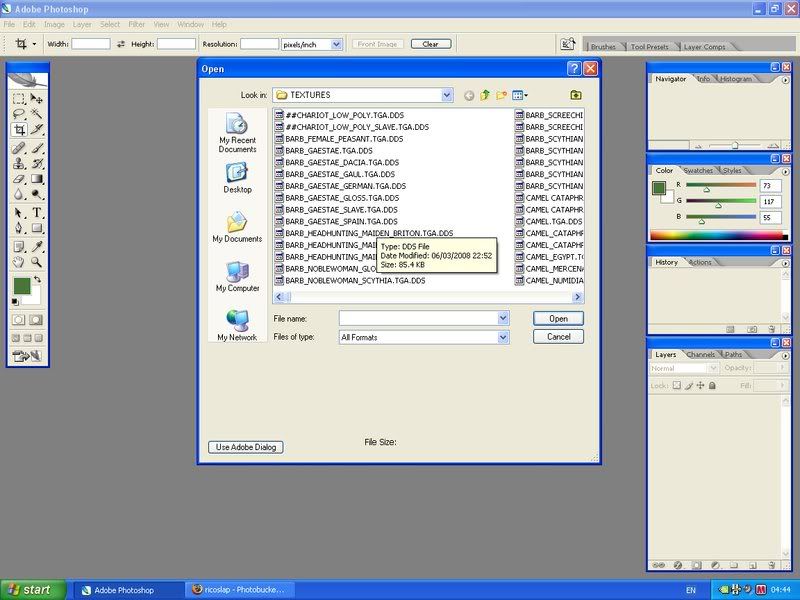Open the Files of type dropdown

pyautogui.click(x=503, y=338)
